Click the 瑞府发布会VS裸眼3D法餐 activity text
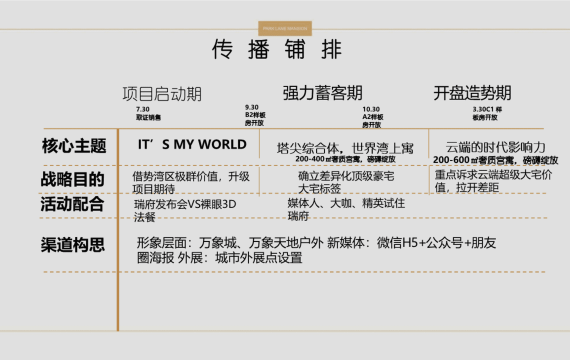570x360 pixels. coord(185,210)
